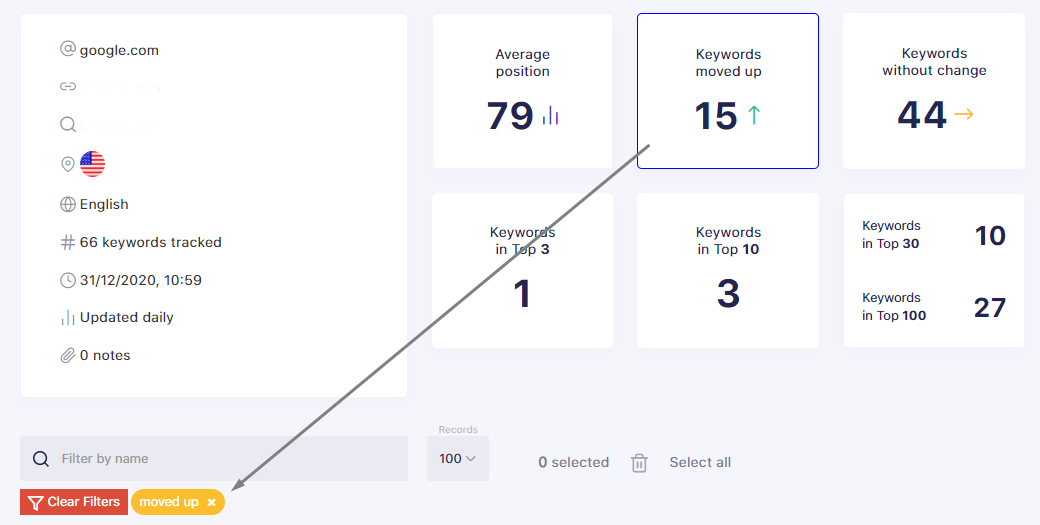1040x525 pixels.
Task: Click the paperclip notes icon
Action: 68,355
